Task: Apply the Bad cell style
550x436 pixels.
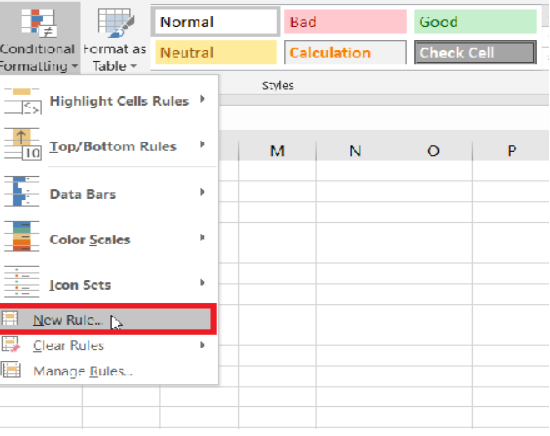Action: pyautogui.click(x=345, y=22)
